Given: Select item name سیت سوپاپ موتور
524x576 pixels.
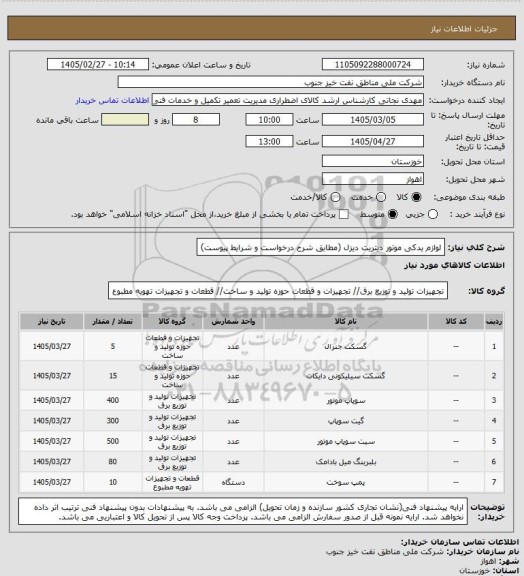Looking at the screenshot, I should click(x=346, y=441).
